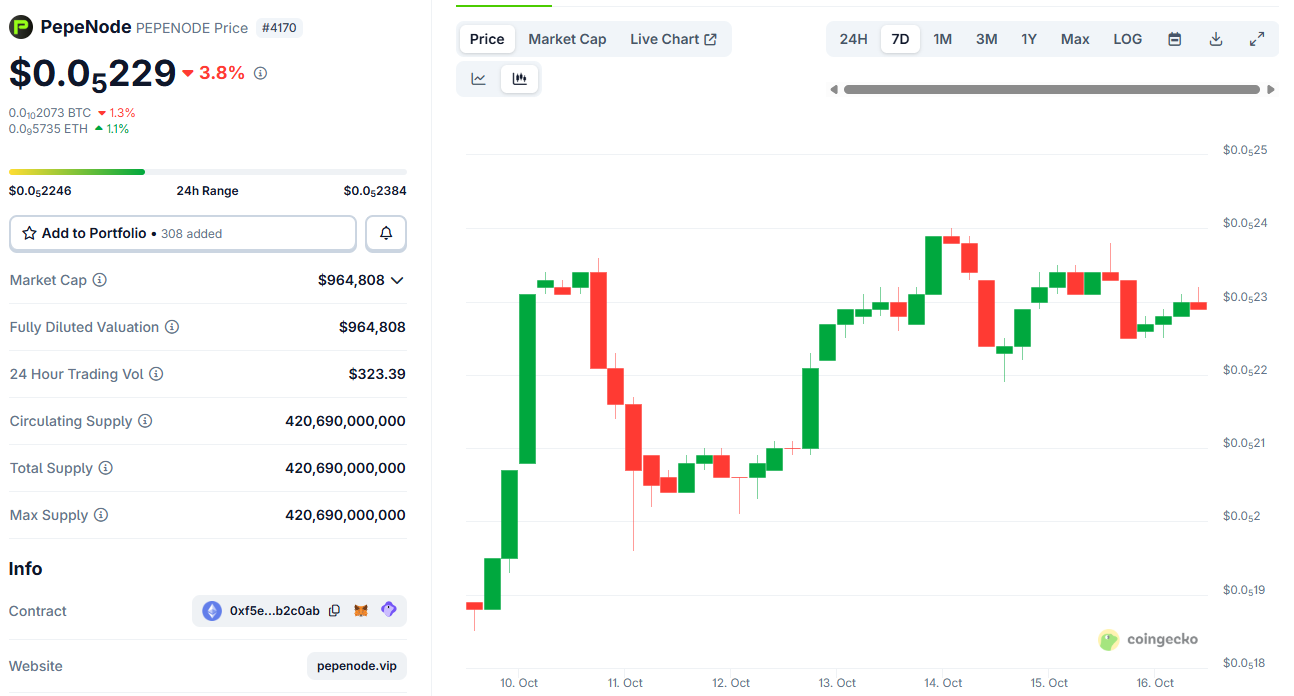Screen dimensions: 1294x696
Task: Expand chart to fullscreen view
Action: coord(1256,38)
